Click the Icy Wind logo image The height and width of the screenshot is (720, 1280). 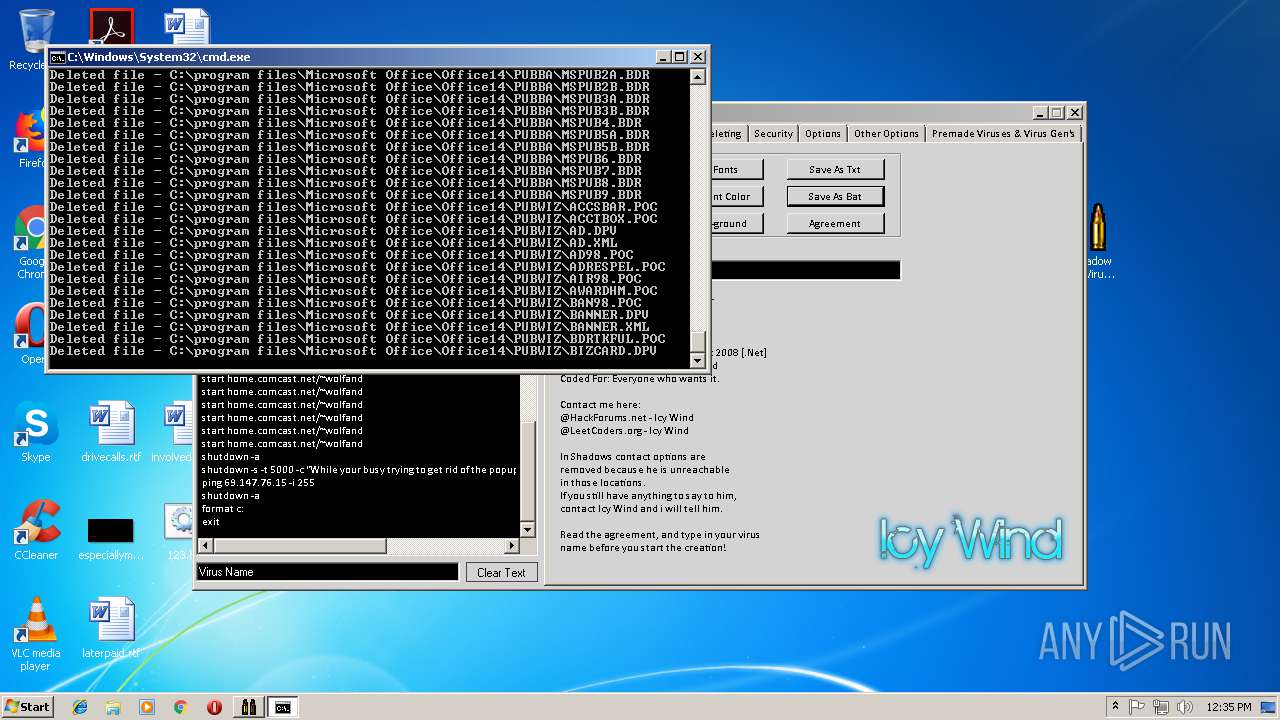tap(970, 540)
